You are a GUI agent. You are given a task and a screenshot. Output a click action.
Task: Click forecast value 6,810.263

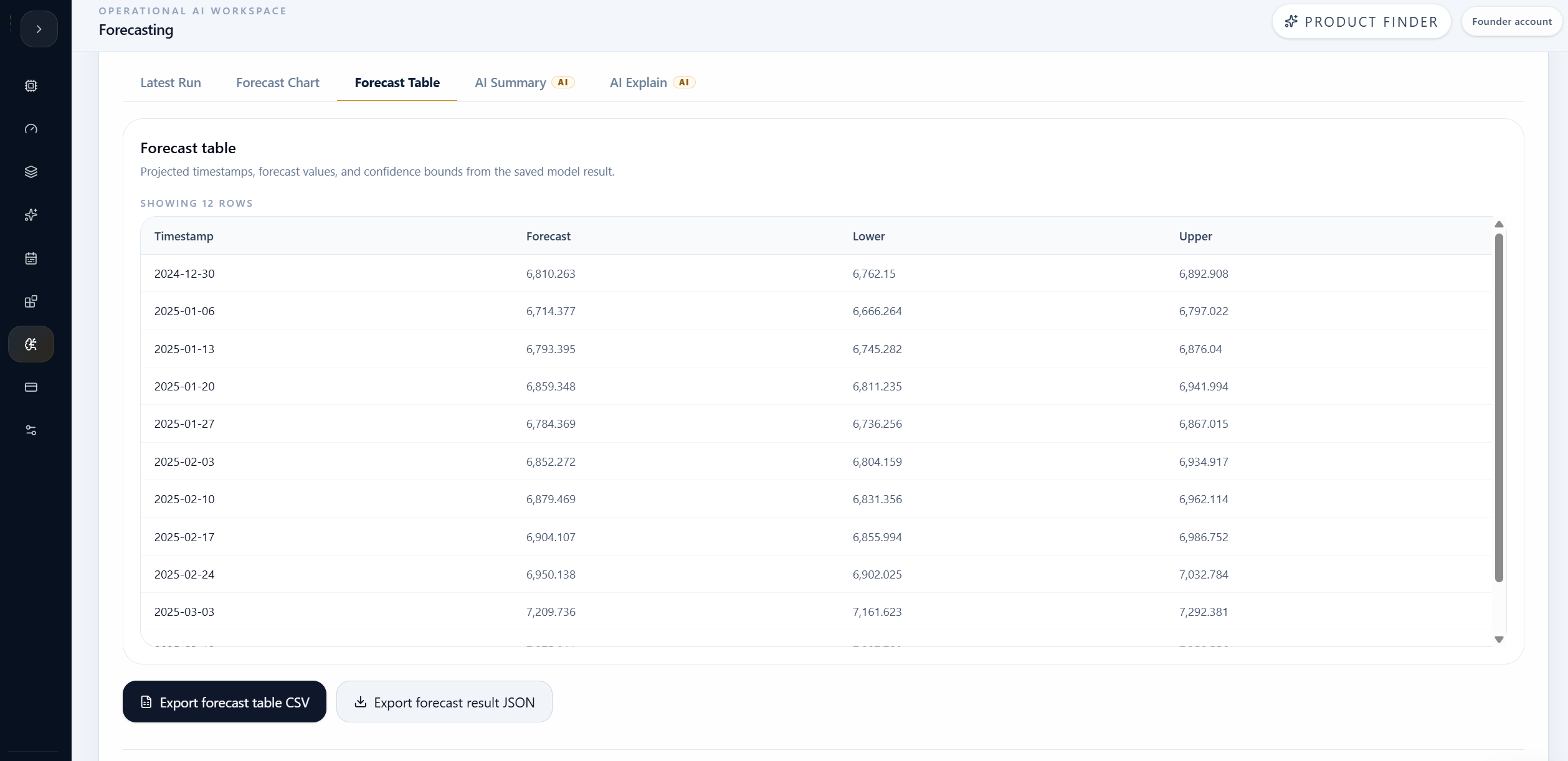551,273
